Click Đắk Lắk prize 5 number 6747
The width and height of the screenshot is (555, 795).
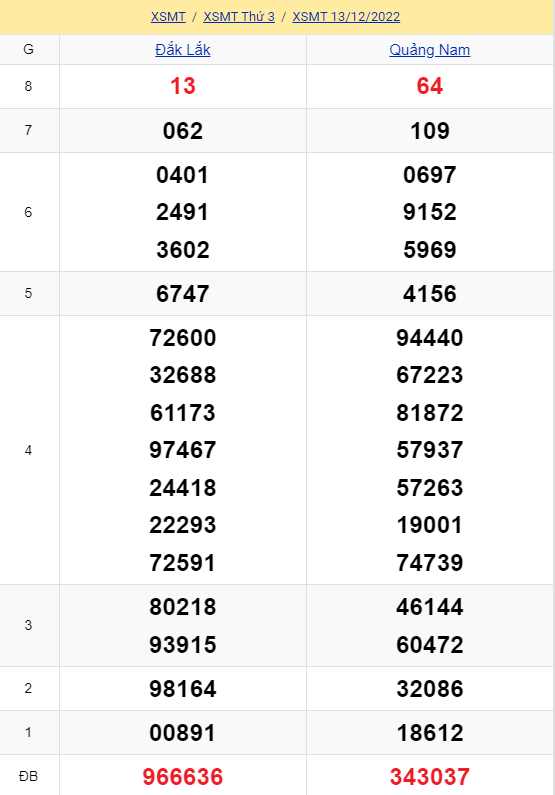(x=182, y=294)
